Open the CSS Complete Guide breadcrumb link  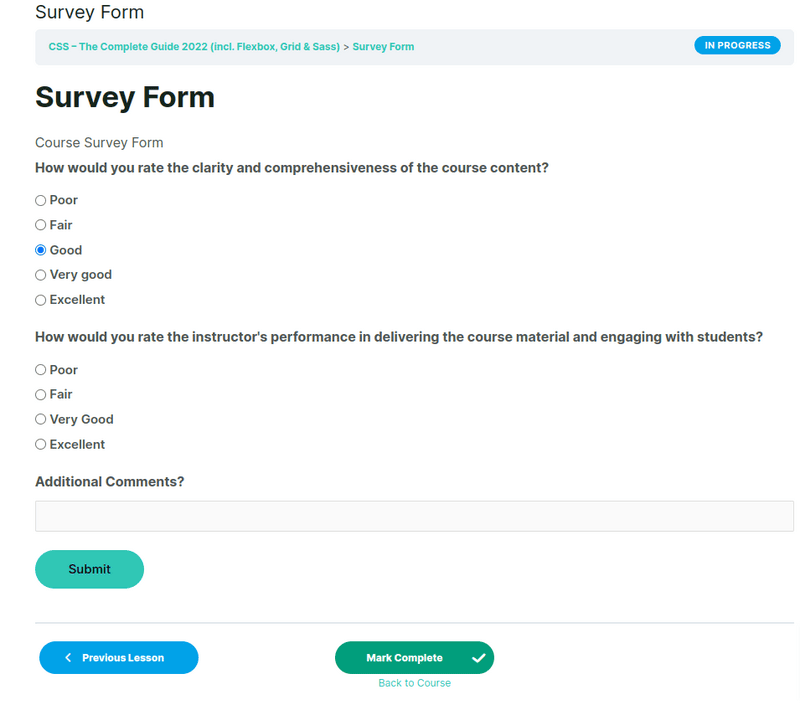[x=194, y=47]
